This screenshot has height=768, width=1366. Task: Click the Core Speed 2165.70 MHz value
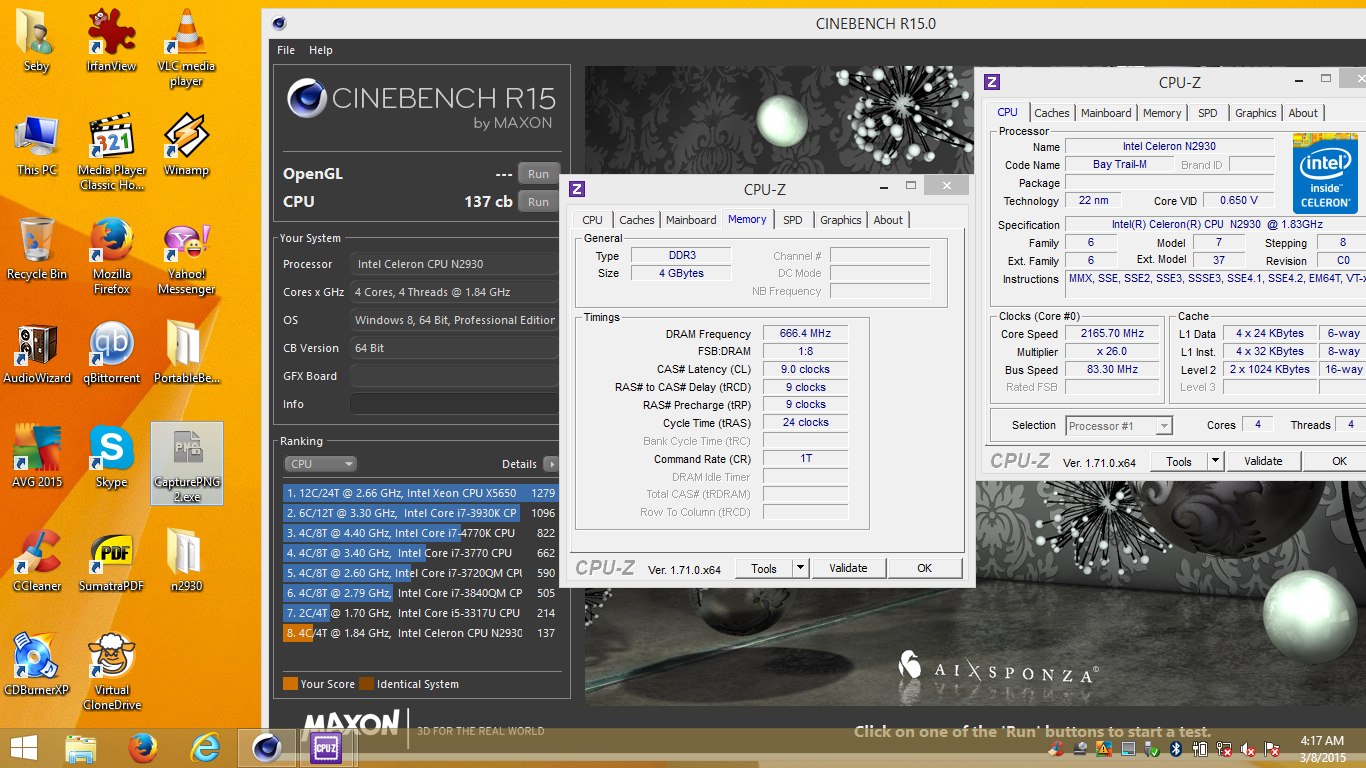tap(1112, 334)
